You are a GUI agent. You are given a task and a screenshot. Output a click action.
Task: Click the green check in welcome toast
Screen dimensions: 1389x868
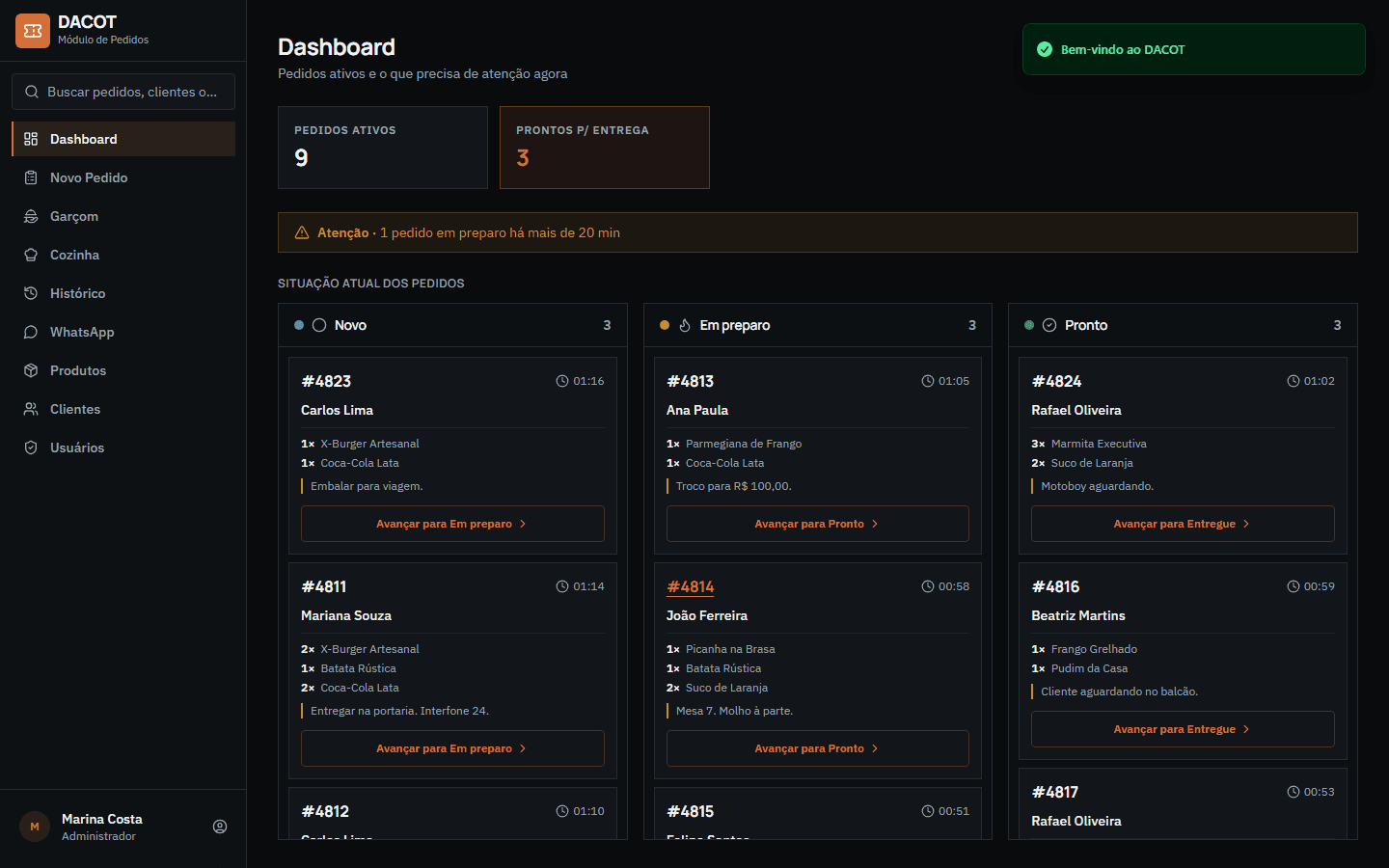coord(1045,49)
